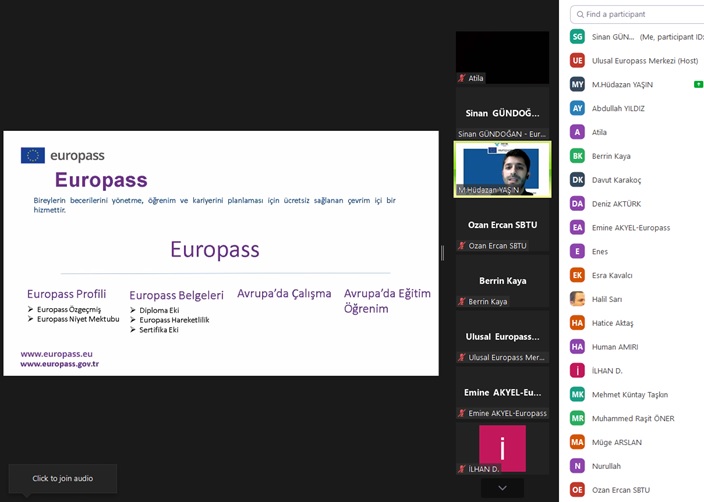Image resolution: width=704 pixels, height=502 pixels.
Task: Select Abdullah YILDIZ in participant list
Action: 618,108
